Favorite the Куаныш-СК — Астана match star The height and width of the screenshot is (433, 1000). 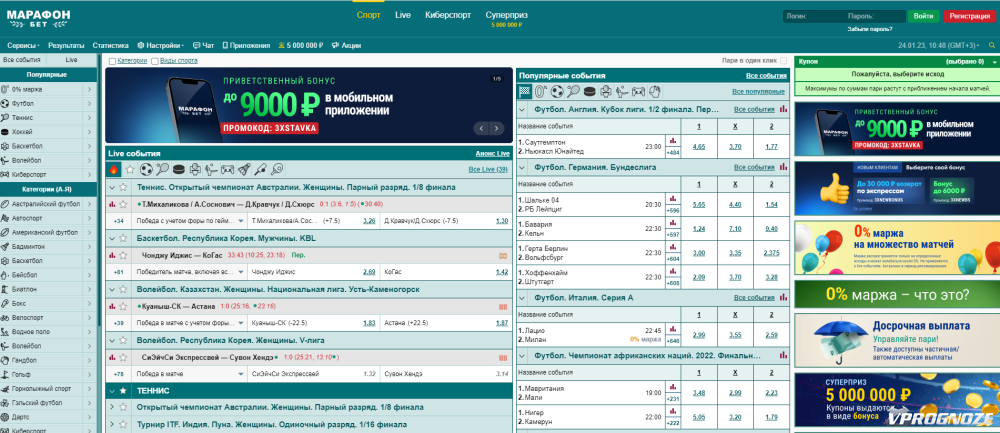pos(122,306)
